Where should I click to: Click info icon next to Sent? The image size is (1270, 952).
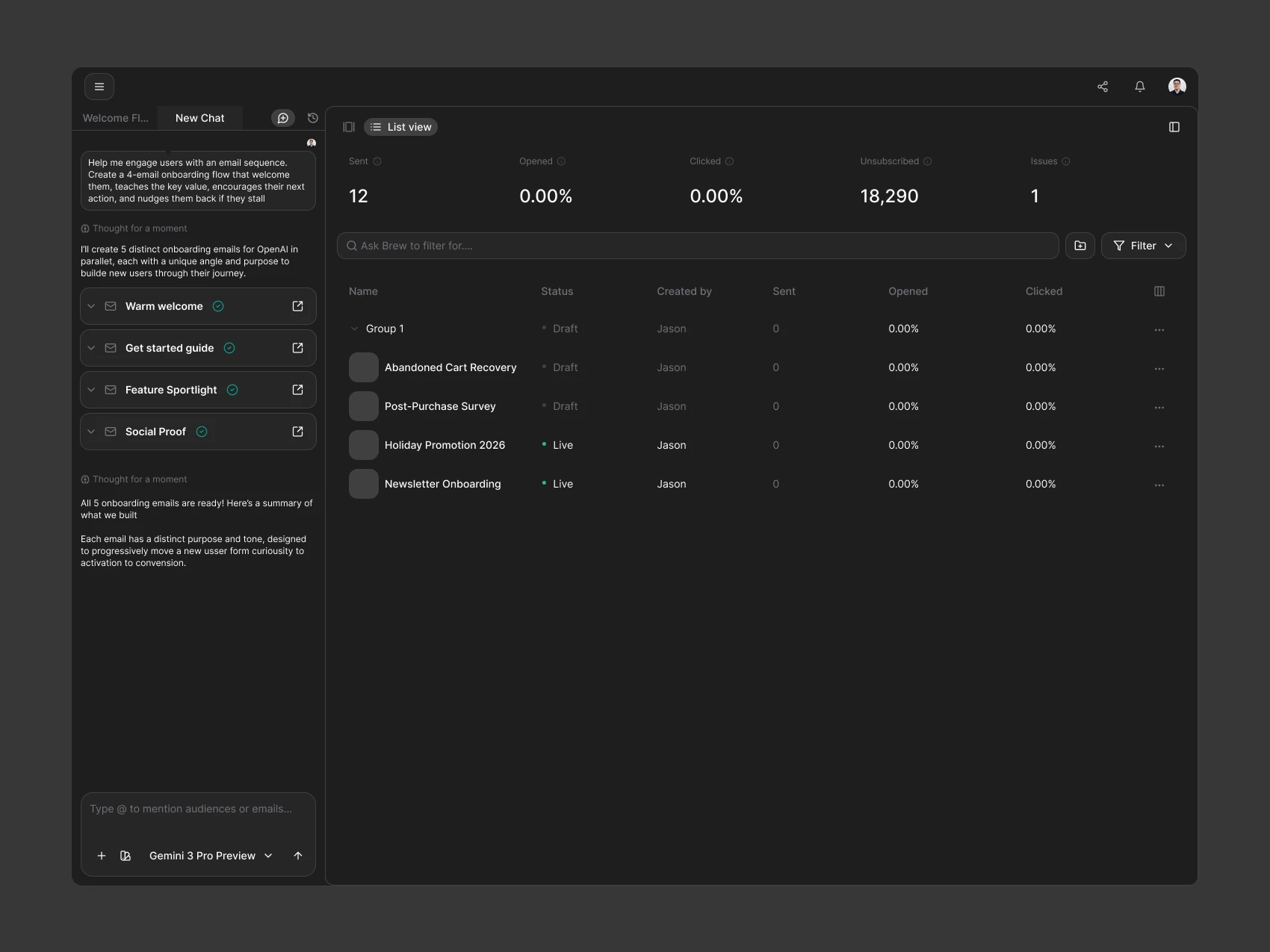coord(377,161)
